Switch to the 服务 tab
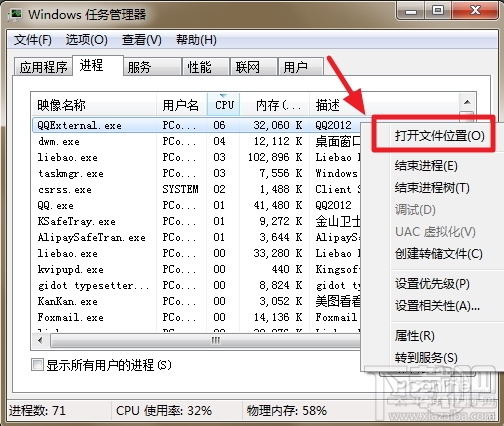 tap(152, 67)
